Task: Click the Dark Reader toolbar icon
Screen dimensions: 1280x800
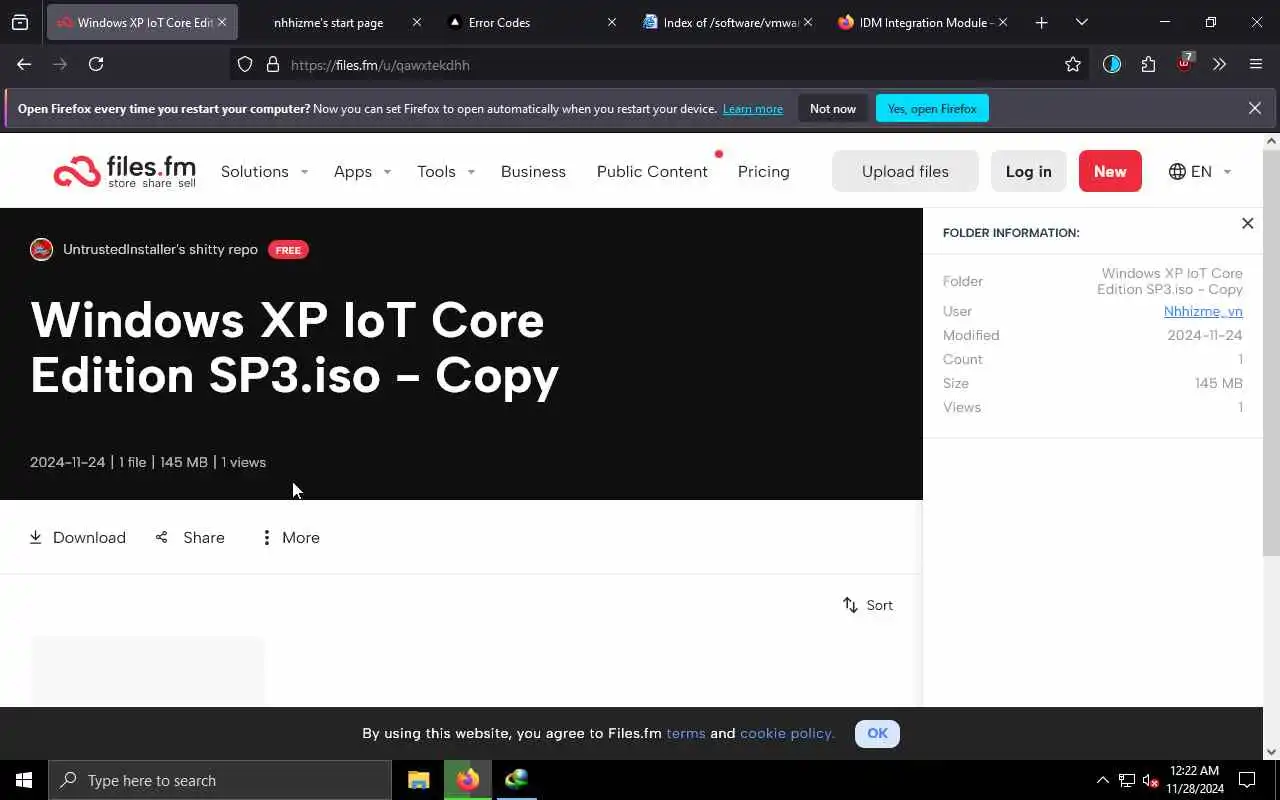Action: (1112, 64)
